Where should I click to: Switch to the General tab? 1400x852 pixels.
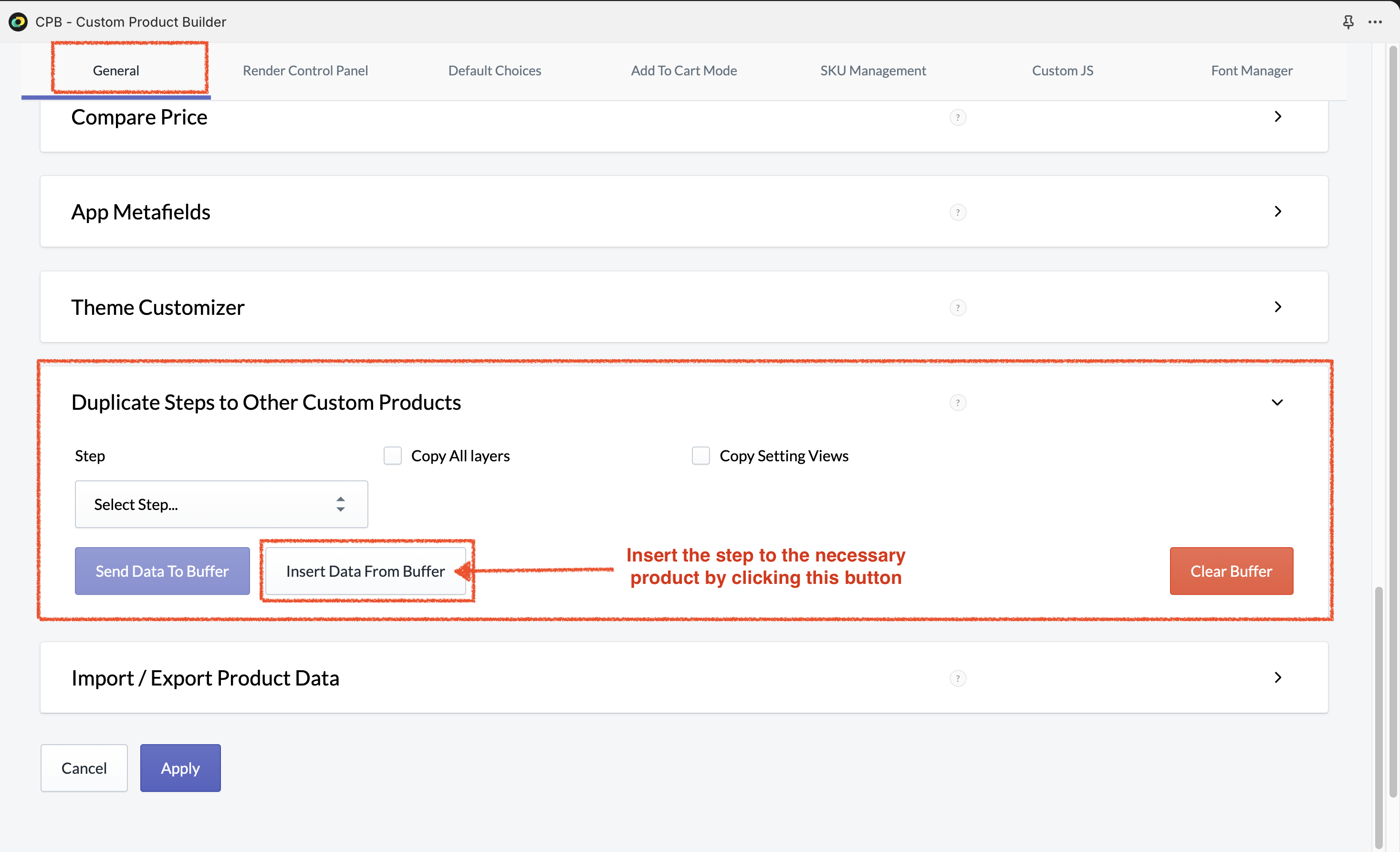point(116,71)
